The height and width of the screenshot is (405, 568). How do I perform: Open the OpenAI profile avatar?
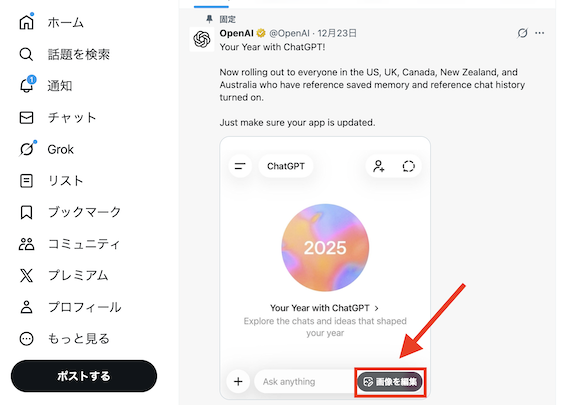(x=202, y=39)
